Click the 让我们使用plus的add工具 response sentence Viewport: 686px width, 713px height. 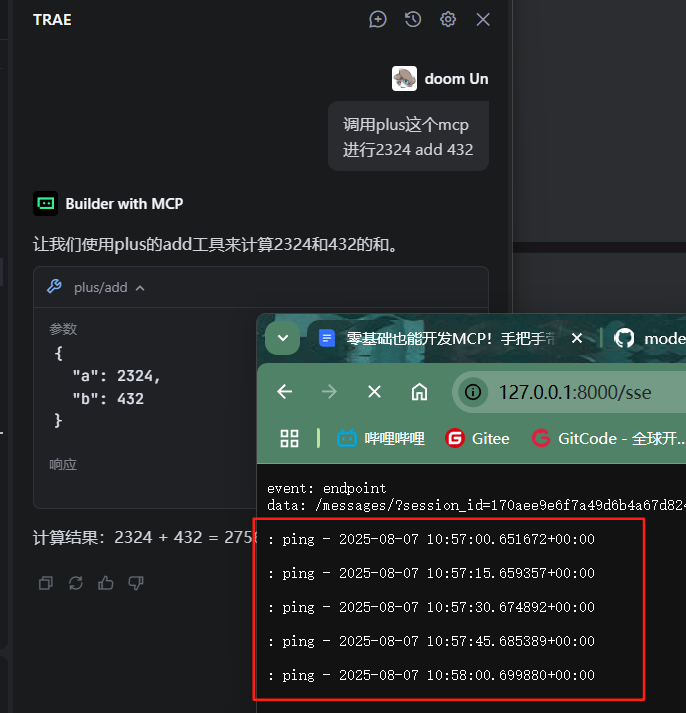point(216,245)
